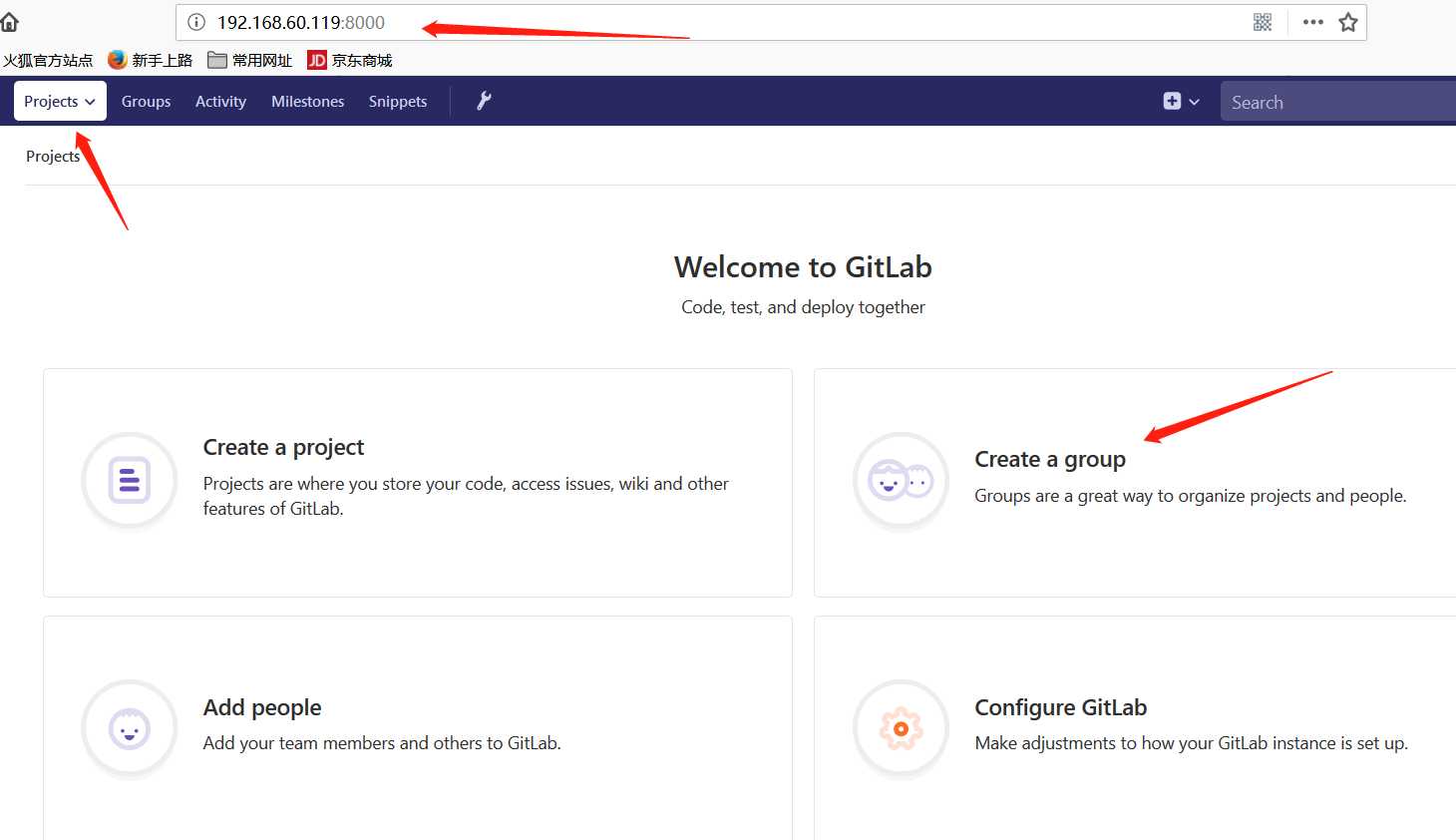The height and width of the screenshot is (840, 1456).
Task: Click 'Make adjustments to how your GitLab' text
Action: click(1192, 743)
